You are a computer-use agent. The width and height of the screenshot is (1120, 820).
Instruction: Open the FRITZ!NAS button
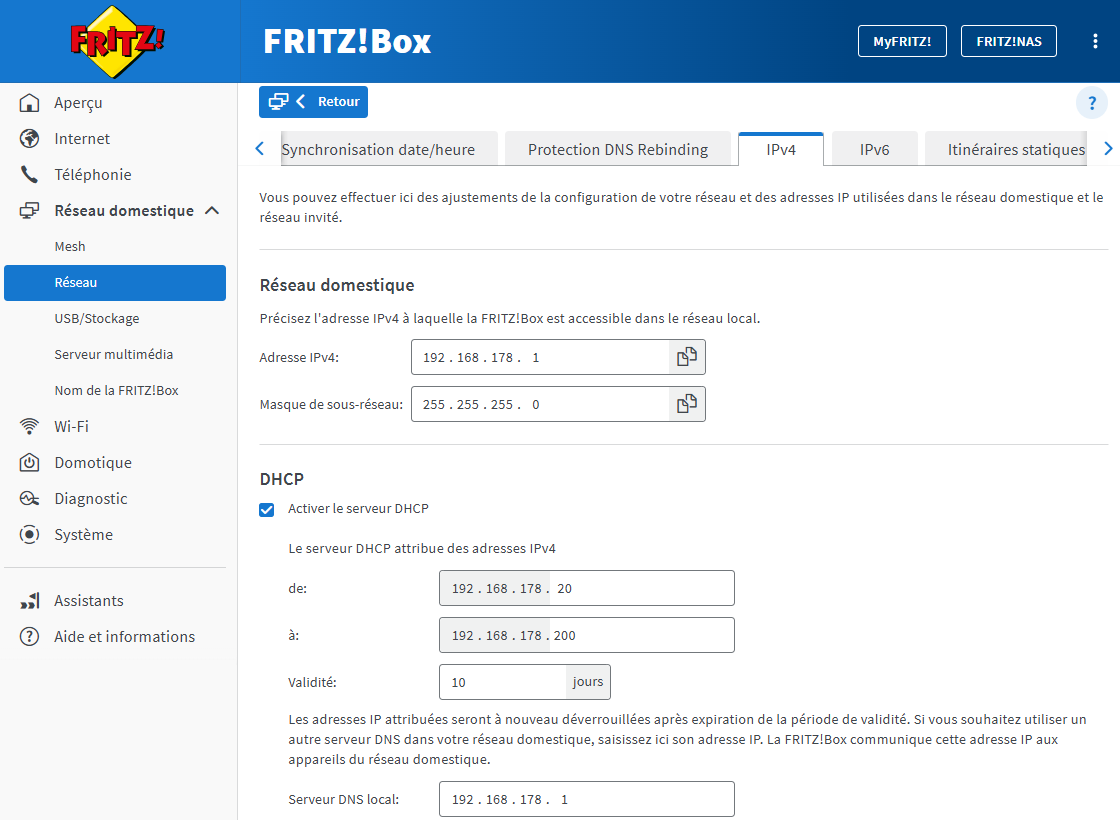1009,41
